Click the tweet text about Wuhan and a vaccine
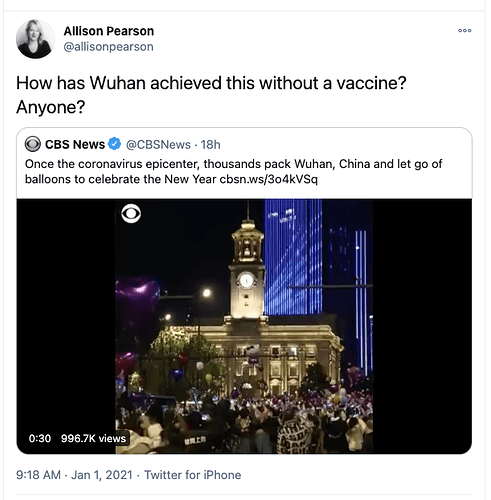 coord(211,95)
